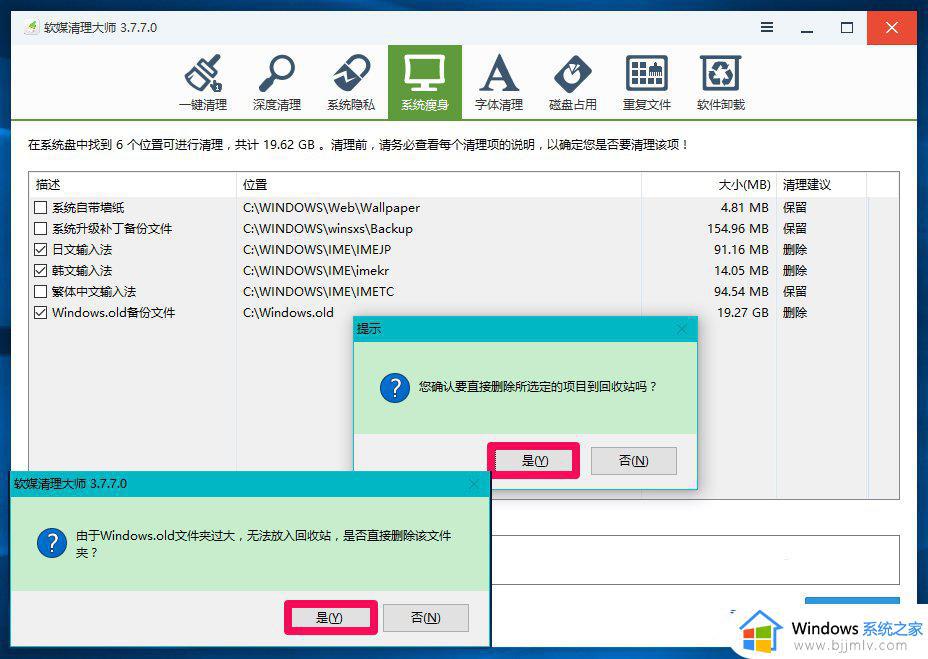
Task: Click the description text box below the list
Action: 695,560
